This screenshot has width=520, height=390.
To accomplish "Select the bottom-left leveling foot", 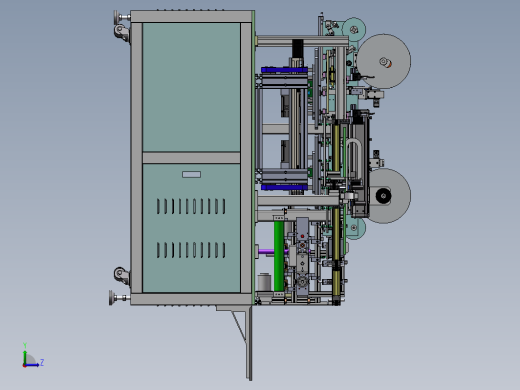I will click(119, 297).
